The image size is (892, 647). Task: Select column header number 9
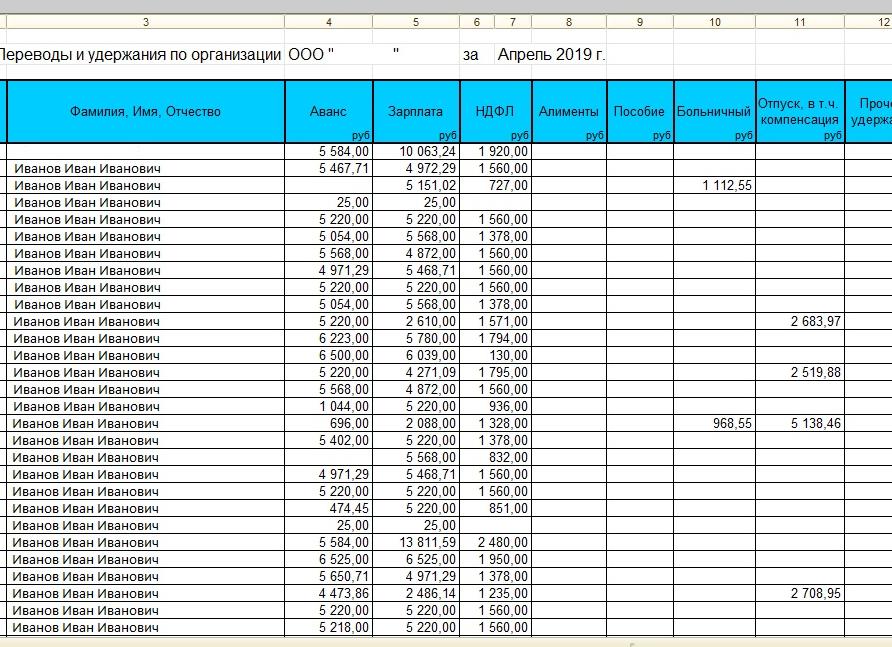point(640,22)
